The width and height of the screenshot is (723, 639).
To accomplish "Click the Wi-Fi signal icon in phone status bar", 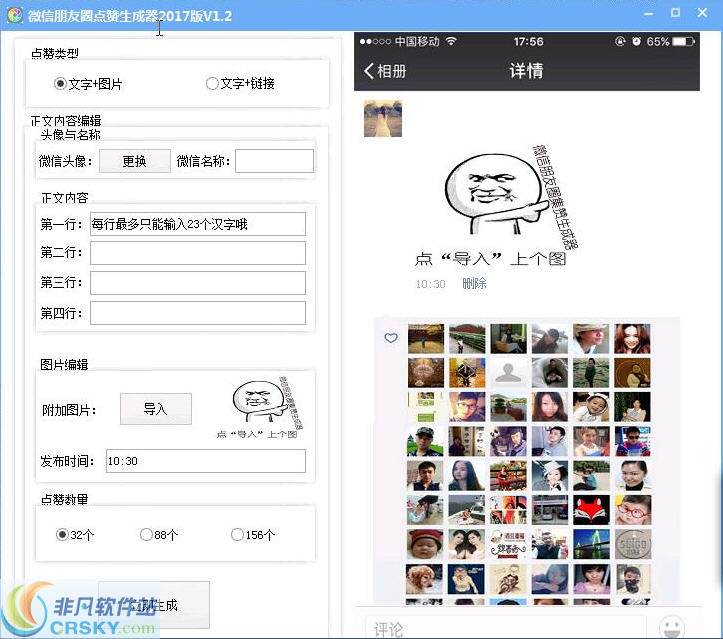I will click(x=451, y=41).
